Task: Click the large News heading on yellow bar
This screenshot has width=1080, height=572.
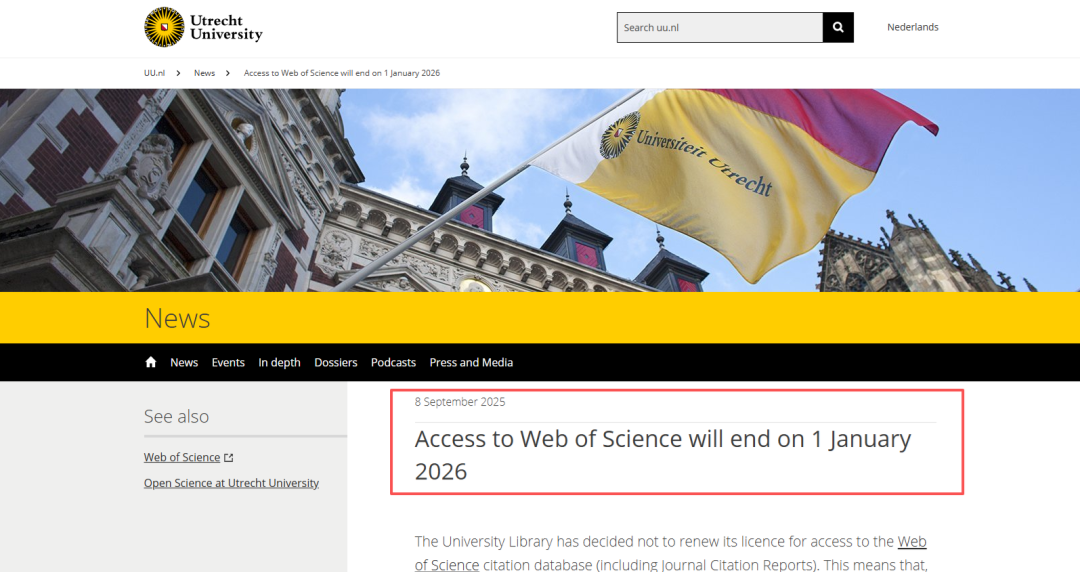Action: (177, 318)
